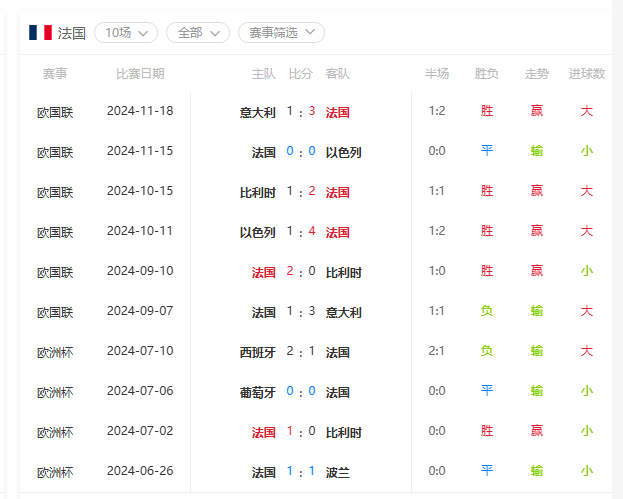Click 法国 away team in 2024-07-10 row

tap(337, 352)
